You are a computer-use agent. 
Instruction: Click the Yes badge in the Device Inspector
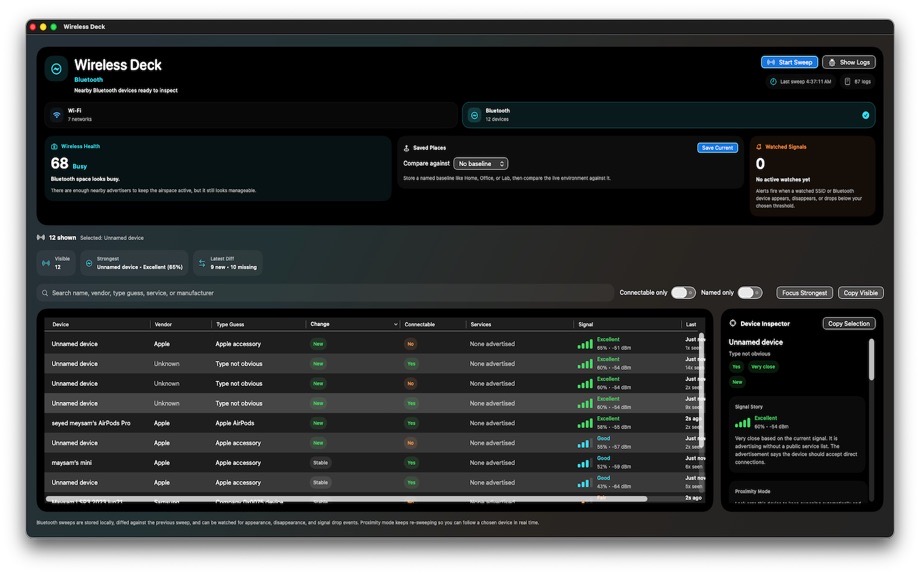coord(736,367)
